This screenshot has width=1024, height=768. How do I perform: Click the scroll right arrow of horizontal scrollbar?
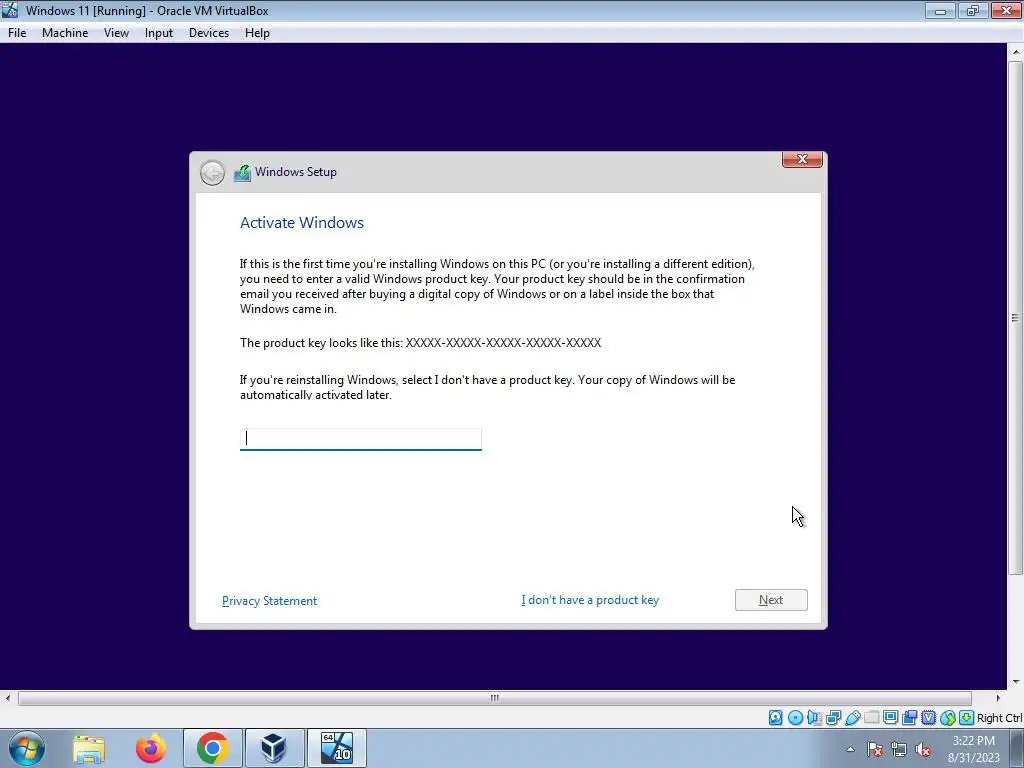tap(998, 698)
